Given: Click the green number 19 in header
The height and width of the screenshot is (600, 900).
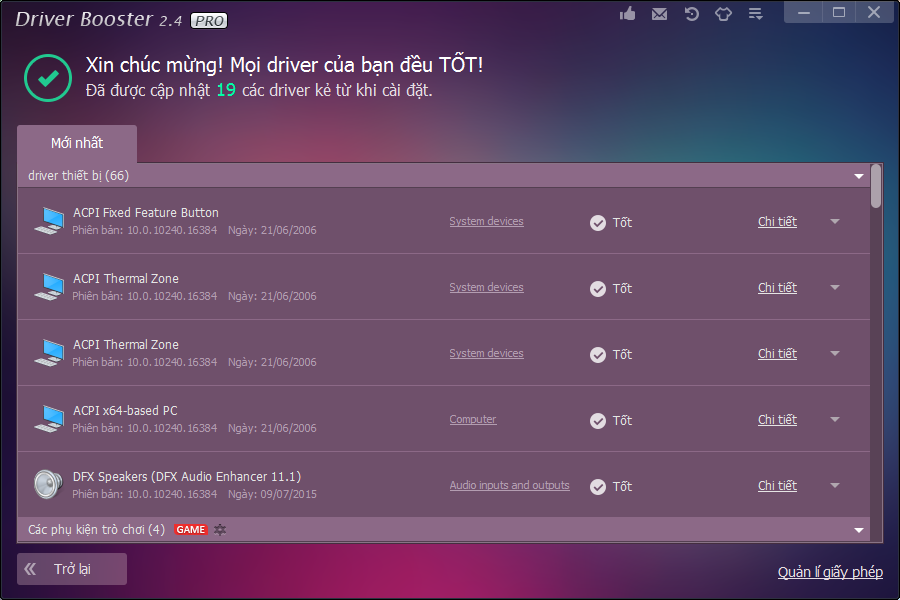Looking at the screenshot, I should [x=226, y=90].
